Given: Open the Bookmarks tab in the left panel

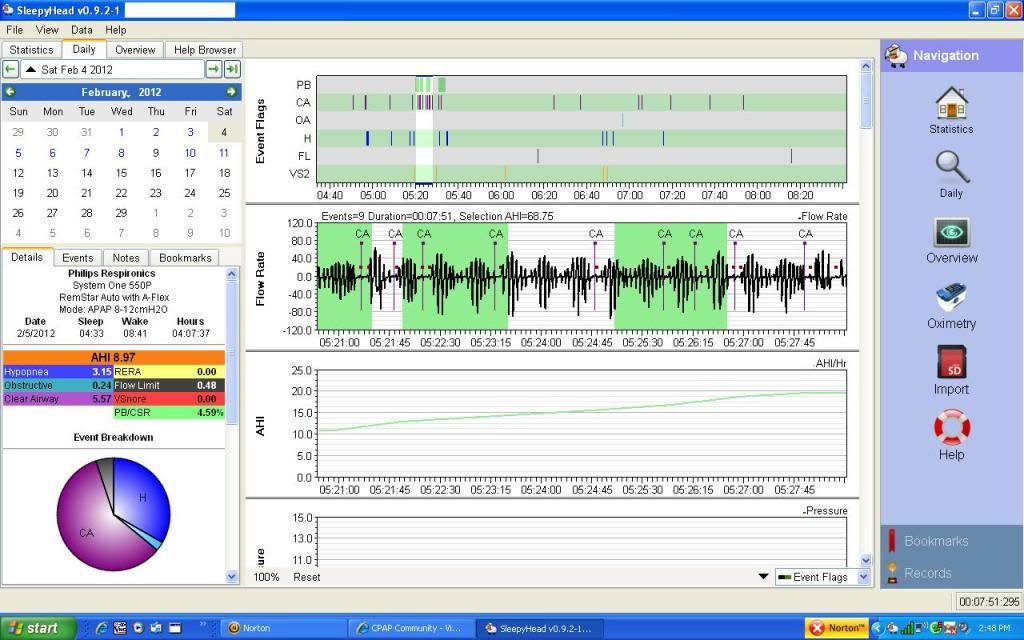Looking at the screenshot, I should [x=185, y=258].
